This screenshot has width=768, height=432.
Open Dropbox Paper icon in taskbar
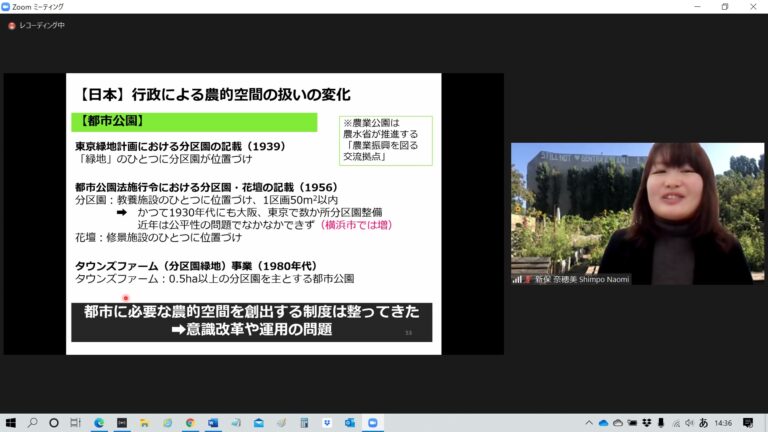pos(327,423)
